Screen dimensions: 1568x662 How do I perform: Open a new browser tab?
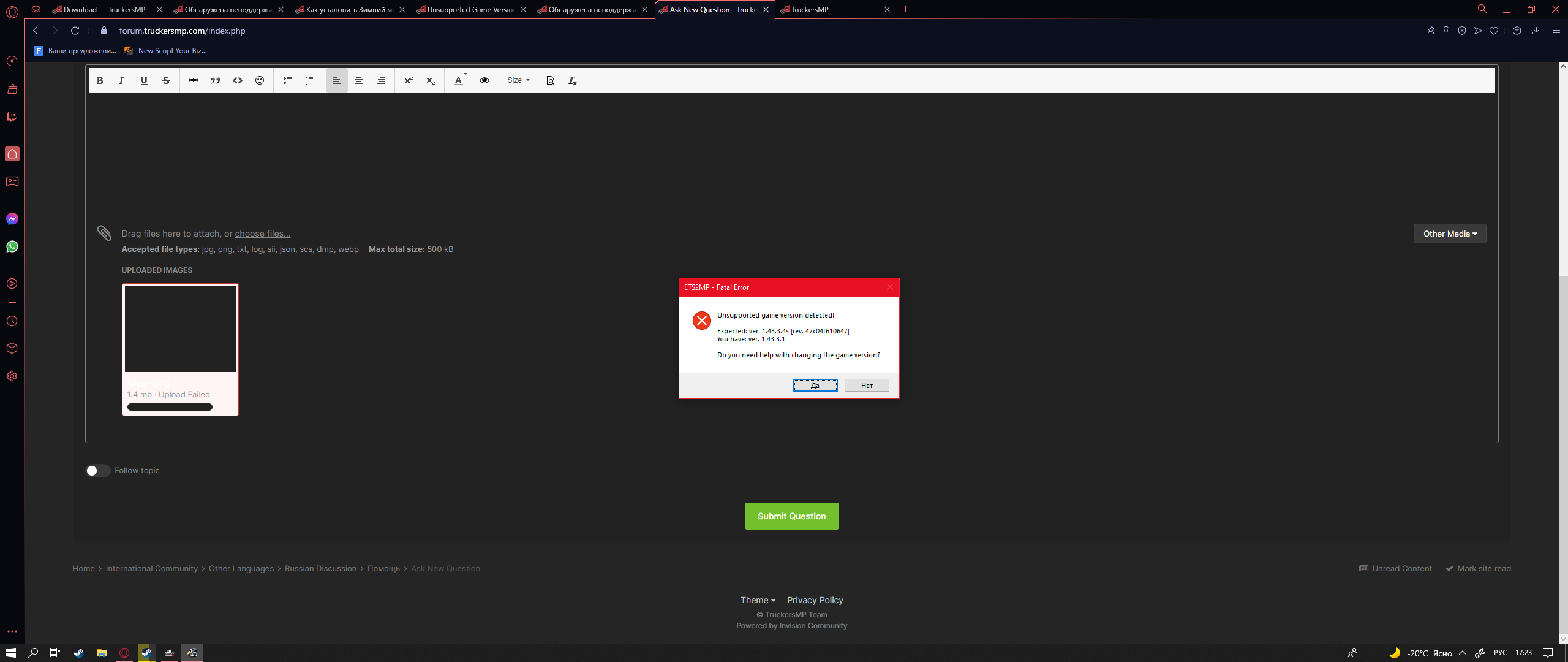pos(906,9)
